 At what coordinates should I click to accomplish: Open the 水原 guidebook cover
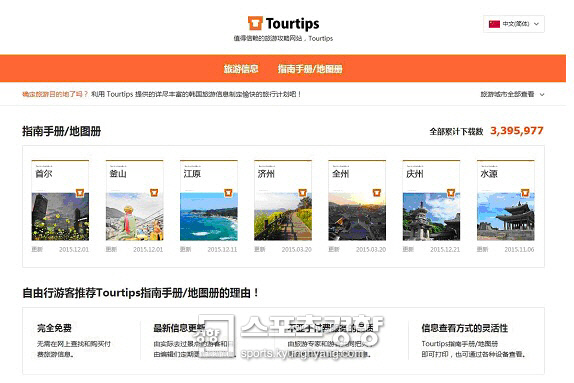[x=506, y=200]
